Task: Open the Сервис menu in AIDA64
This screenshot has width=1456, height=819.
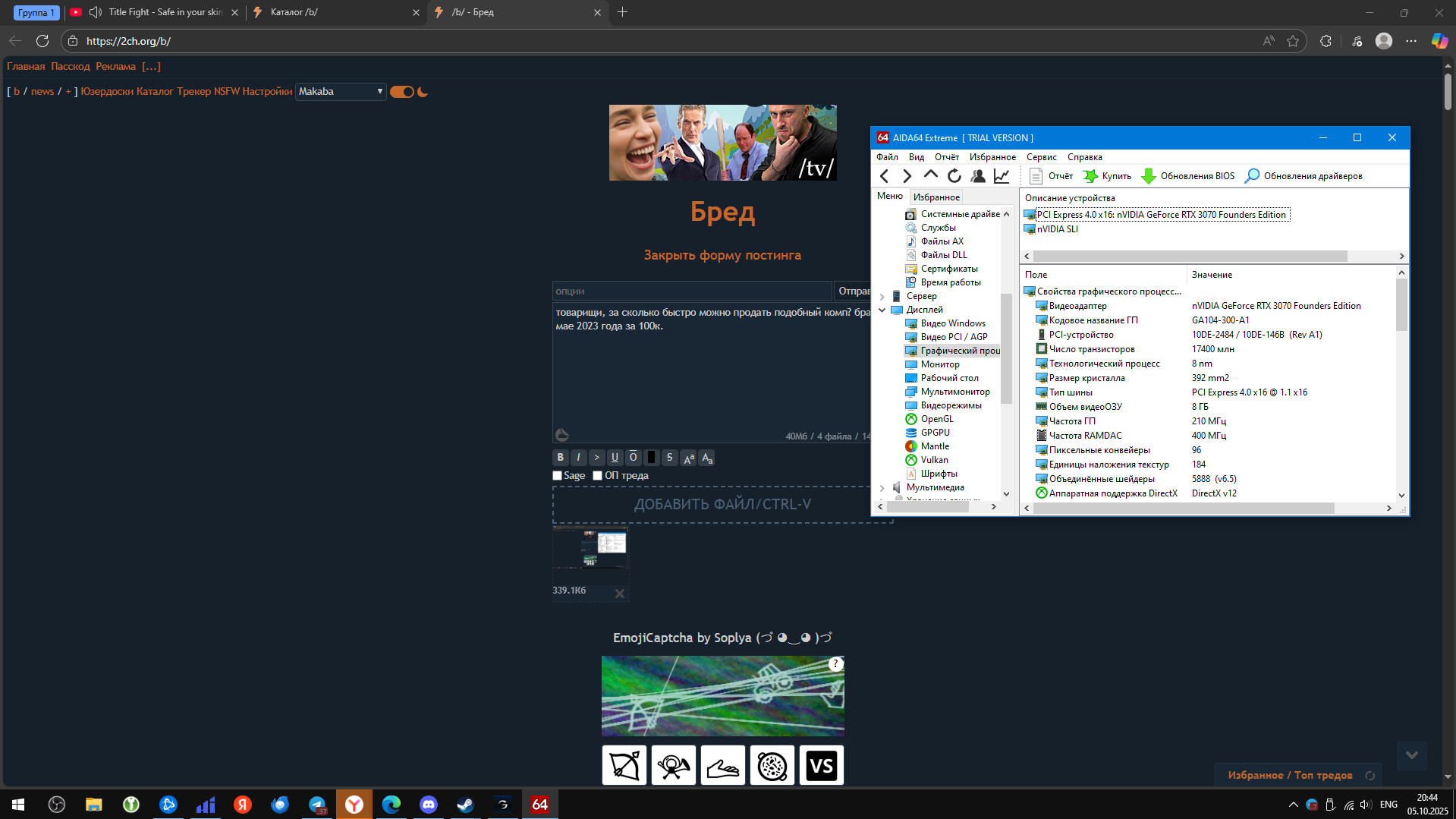Action: point(1042,157)
